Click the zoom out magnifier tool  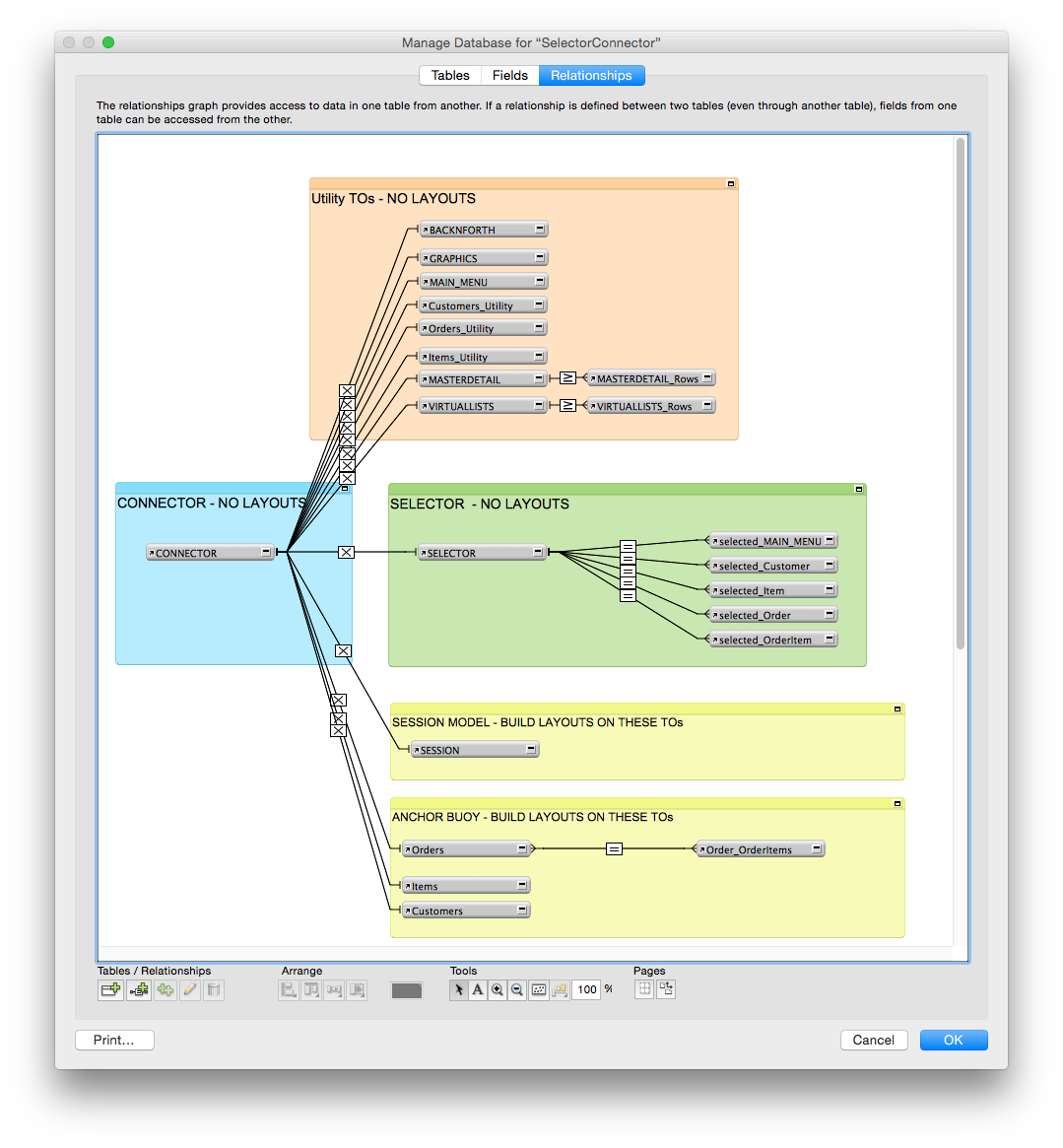click(517, 990)
